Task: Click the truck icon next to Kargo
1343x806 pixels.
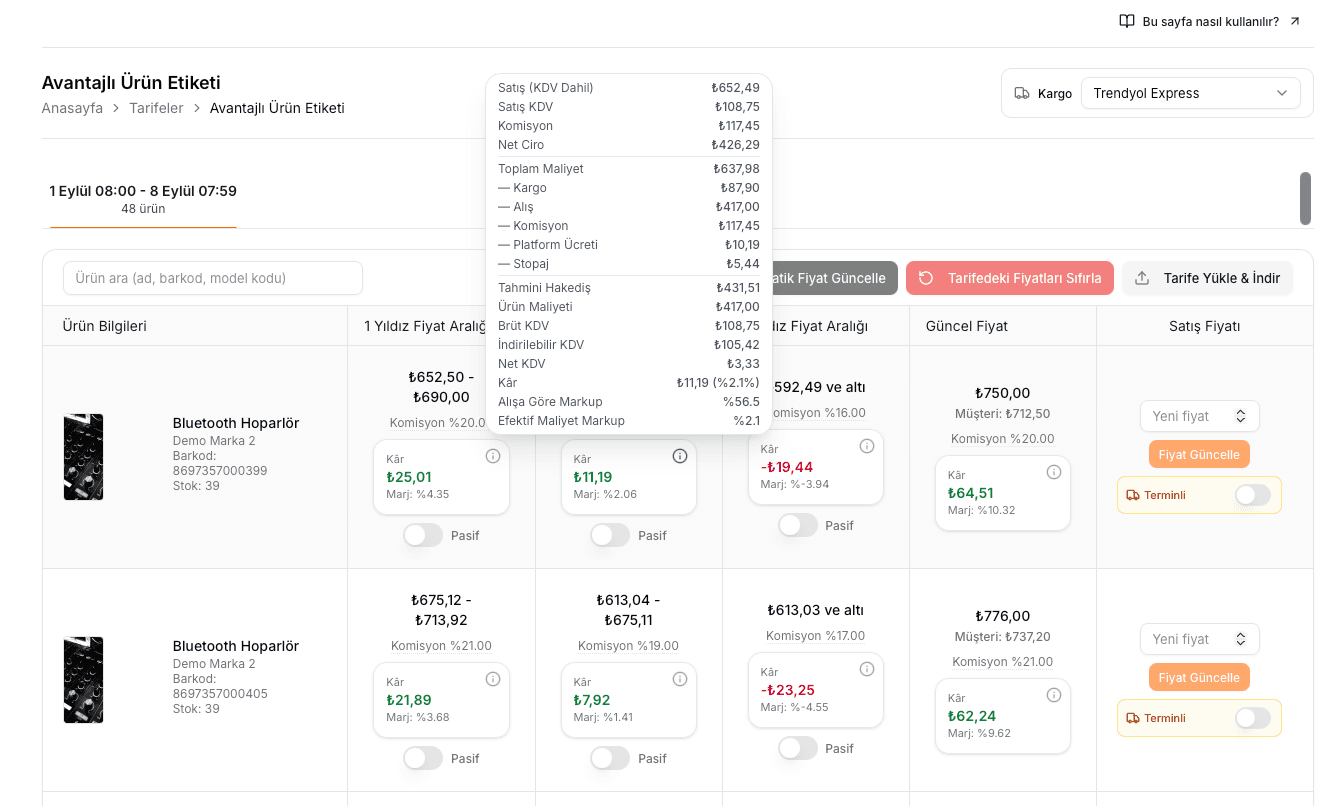Action: click(x=1022, y=93)
